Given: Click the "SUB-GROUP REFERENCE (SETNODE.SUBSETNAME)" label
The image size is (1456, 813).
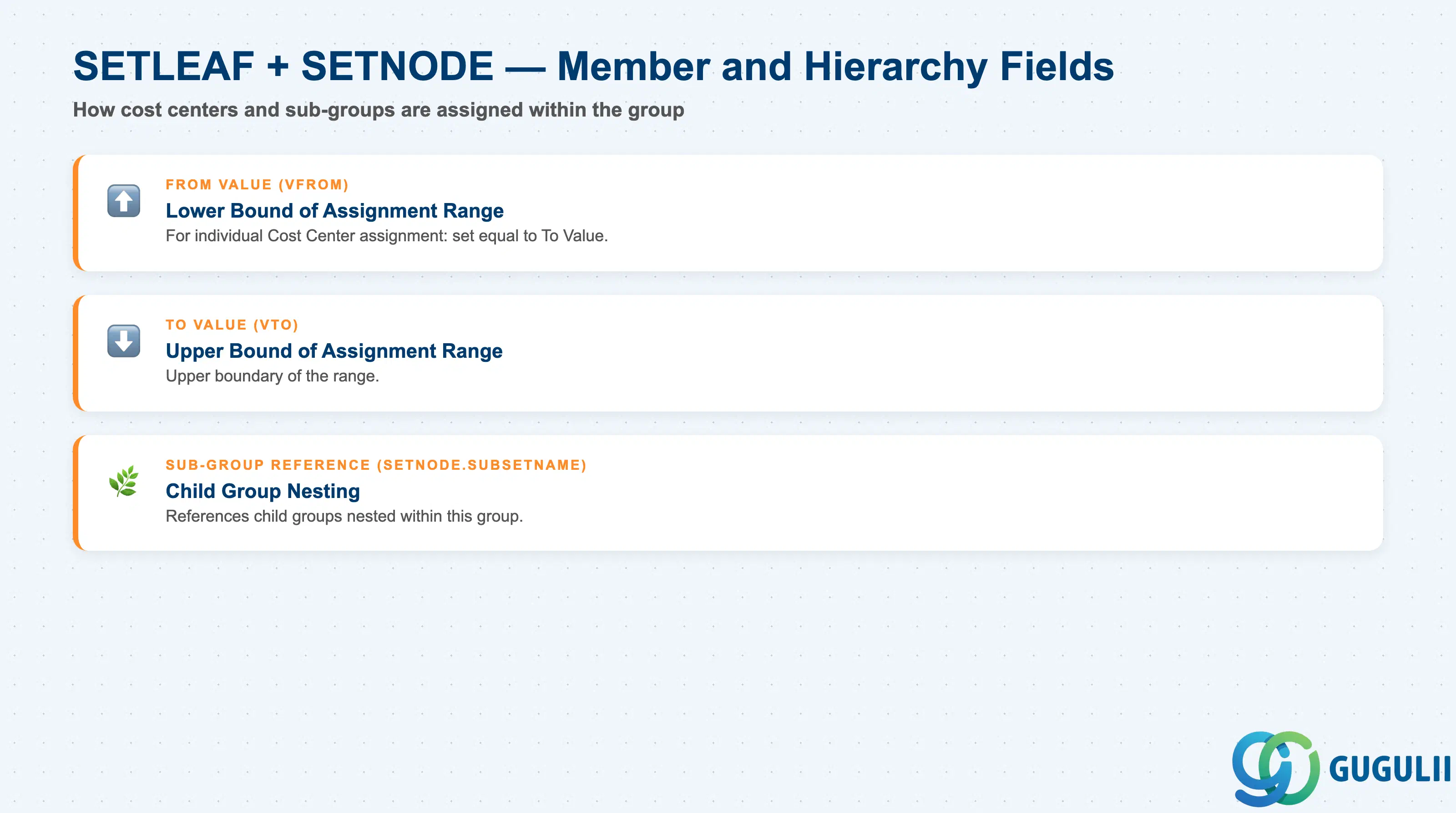Looking at the screenshot, I should pyautogui.click(x=376, y=465).
